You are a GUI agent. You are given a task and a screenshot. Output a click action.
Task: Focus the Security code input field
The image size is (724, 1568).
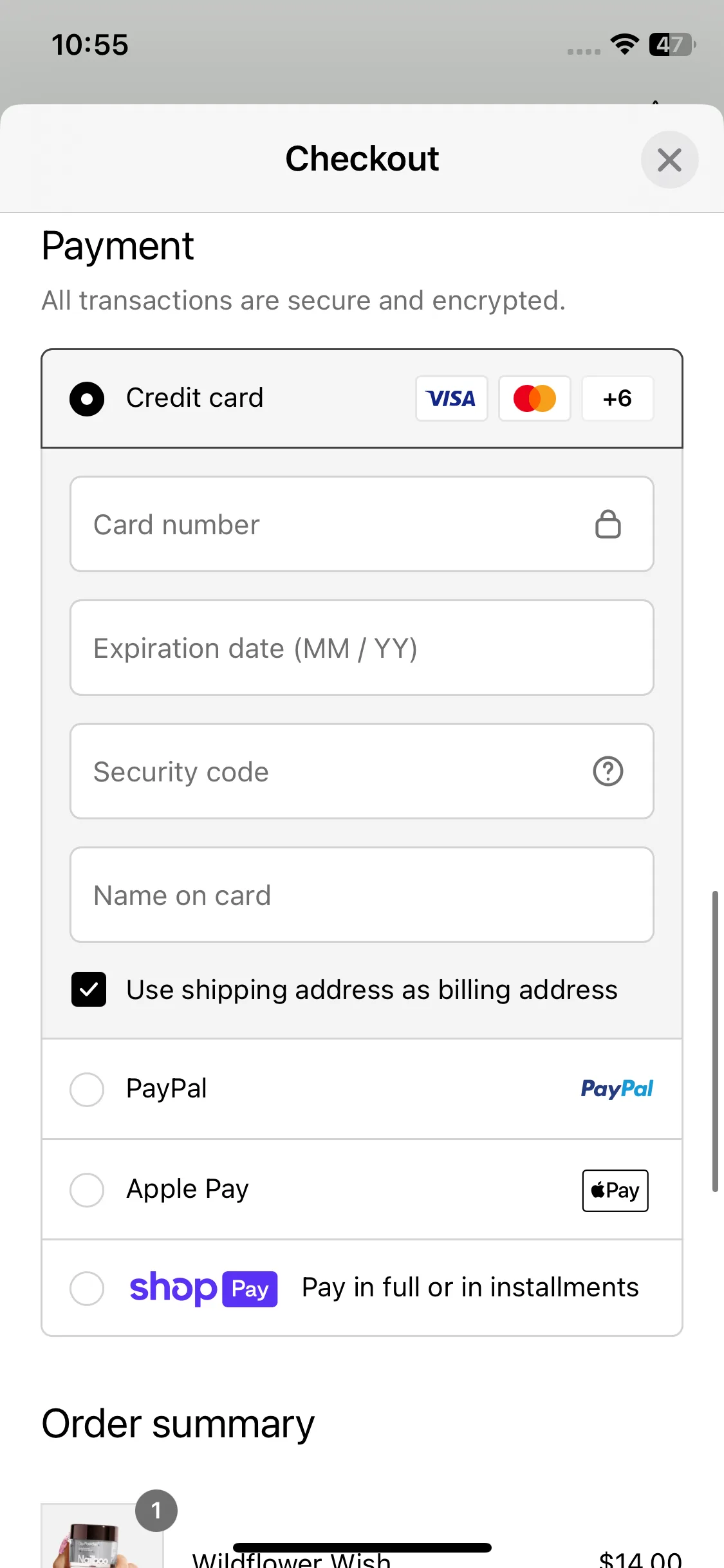[362, 771]
